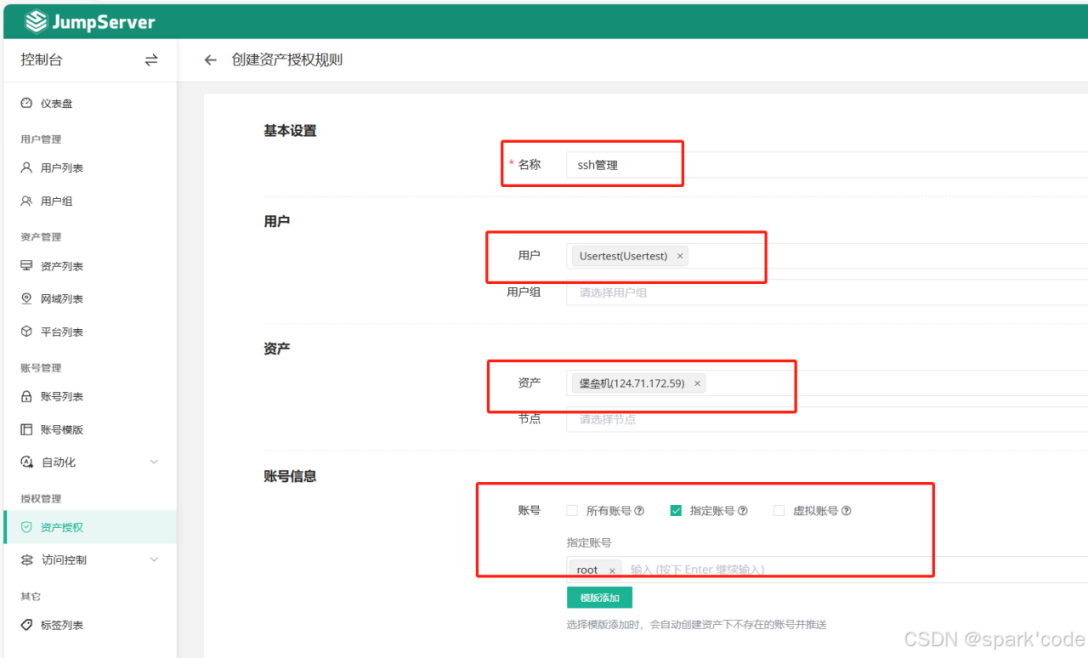Open 资产列表 in the sidebar

[x=62, y=266]
